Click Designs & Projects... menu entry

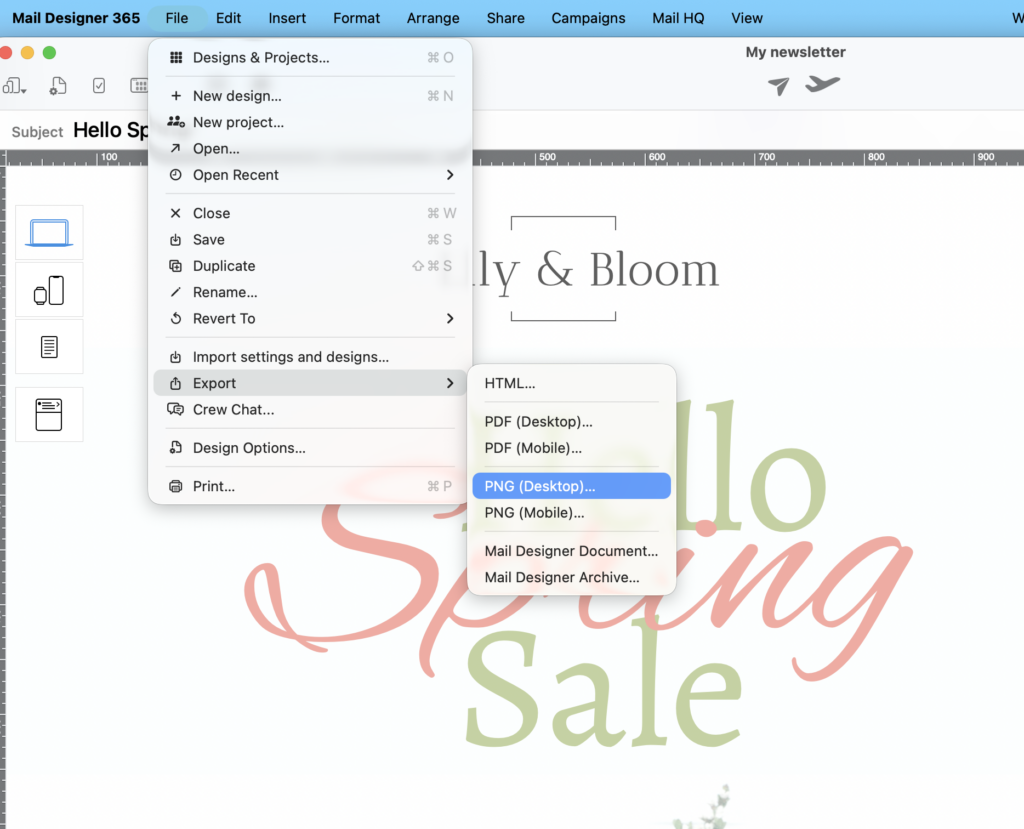pos(261,58)
